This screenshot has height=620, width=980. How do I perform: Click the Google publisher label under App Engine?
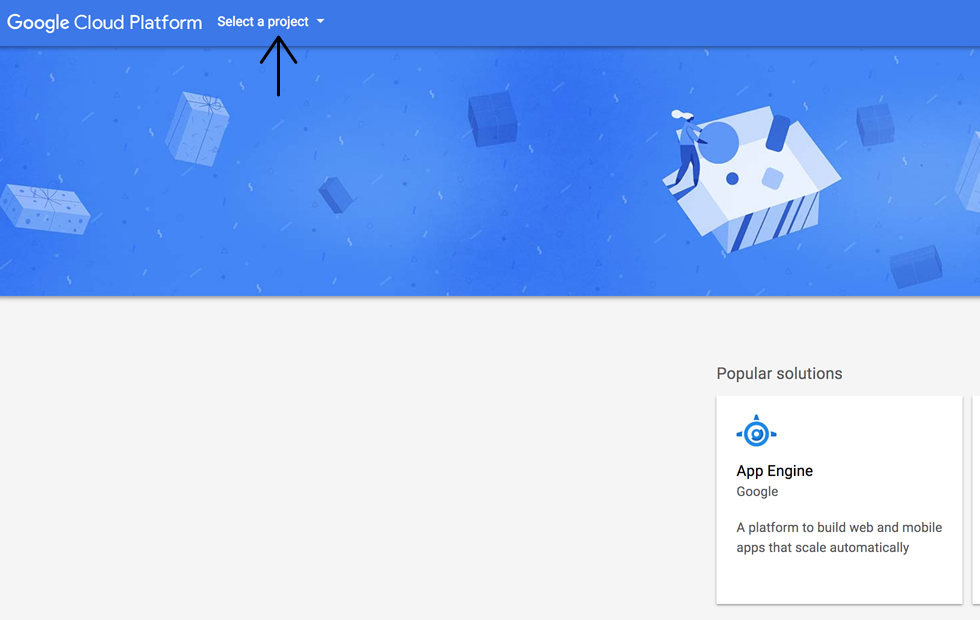pyautogui.click(x=757, y=491)
